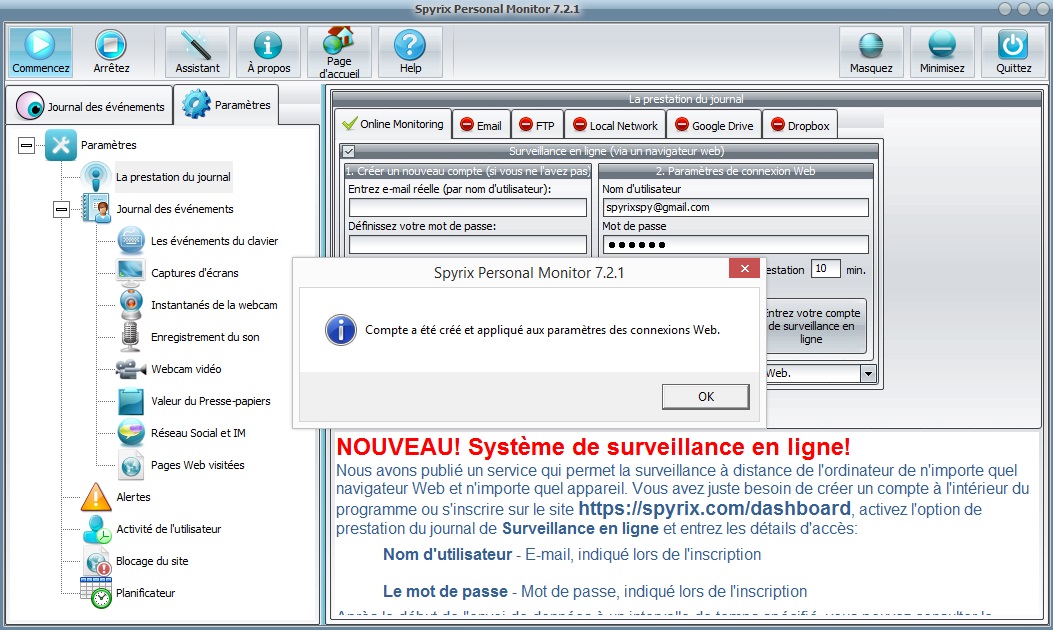Viewport: 1053px width, 630px height.
Task: Close the Spyrix message dialog
Action: click(744, 268)
